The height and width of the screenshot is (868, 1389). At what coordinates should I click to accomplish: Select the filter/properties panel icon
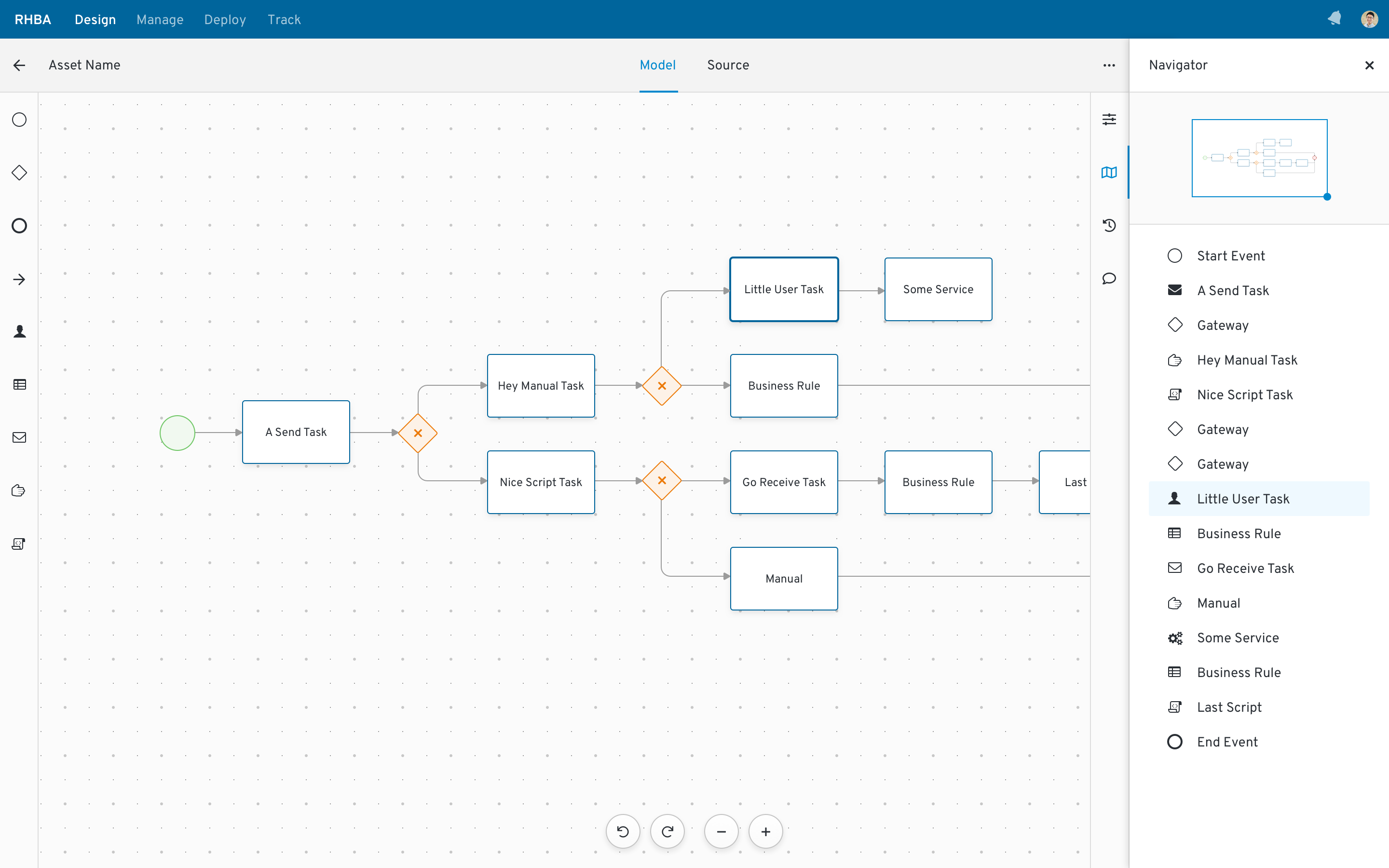[1109, 119]
